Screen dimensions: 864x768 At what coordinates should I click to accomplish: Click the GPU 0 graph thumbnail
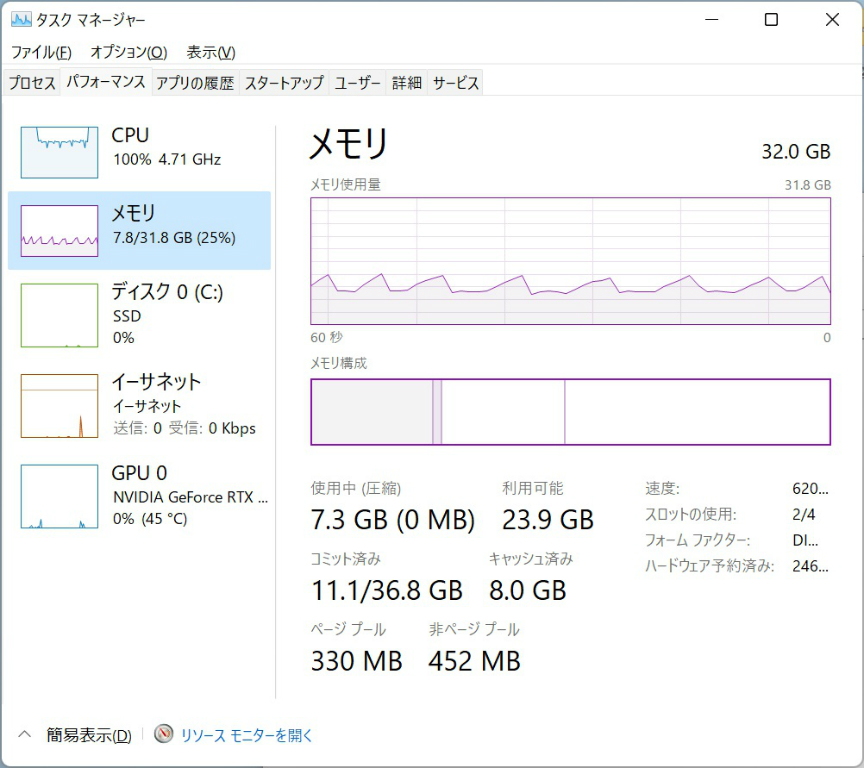tap(60, 496)
